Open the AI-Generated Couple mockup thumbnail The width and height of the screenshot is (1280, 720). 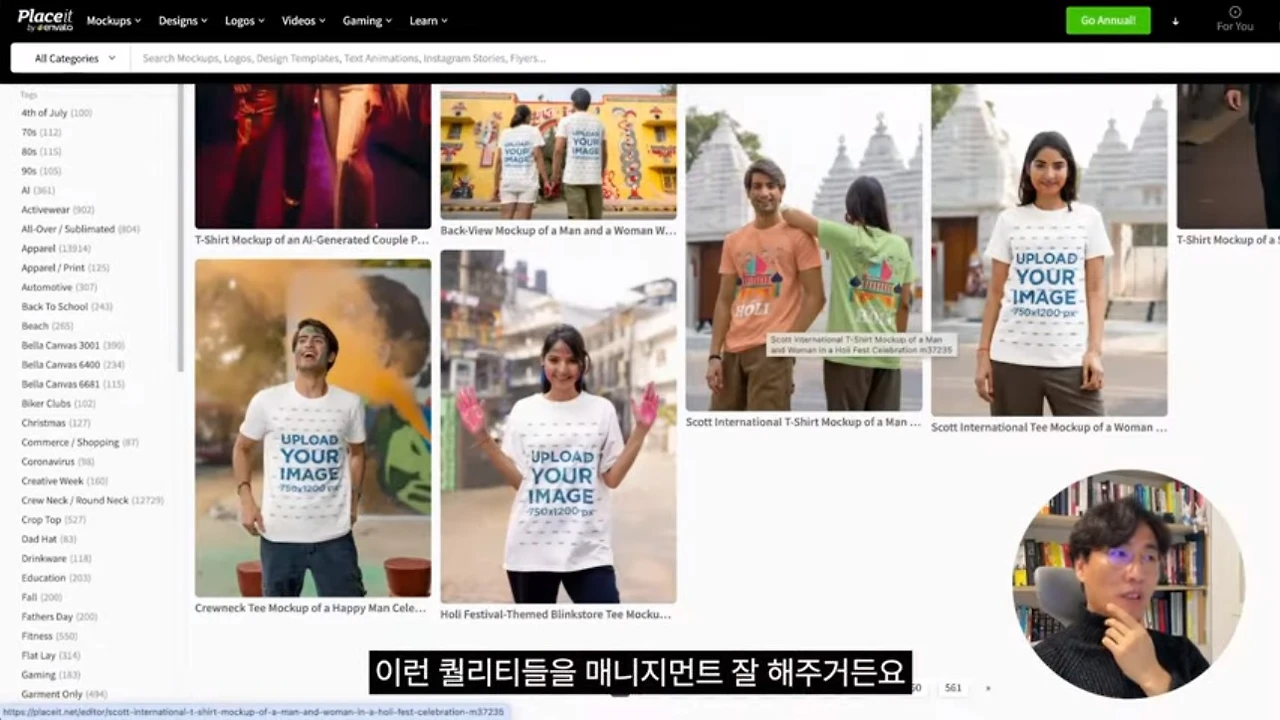click(313, 157)
